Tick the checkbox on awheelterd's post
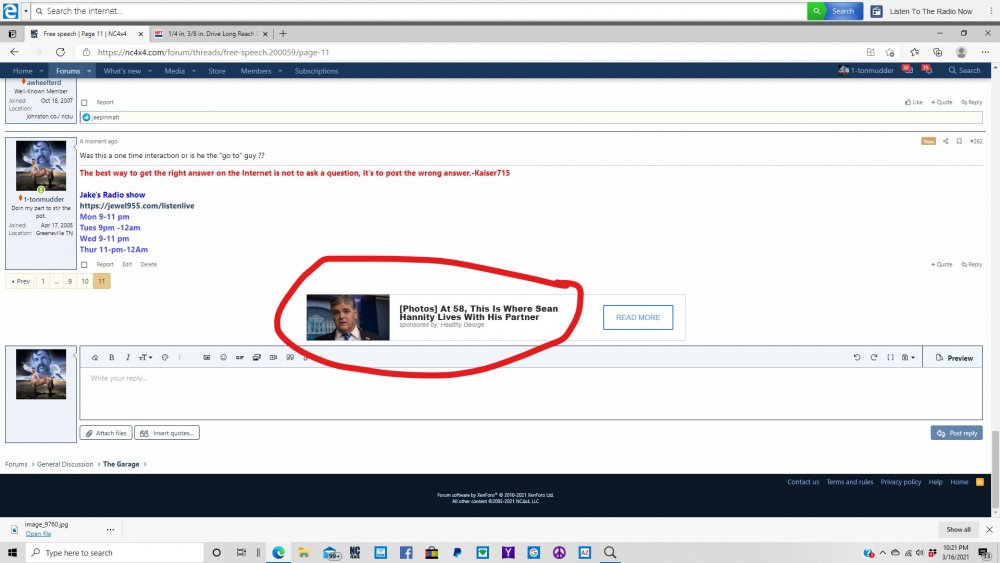This screenshot has width=1000, height=563. (x=84, y=103)
